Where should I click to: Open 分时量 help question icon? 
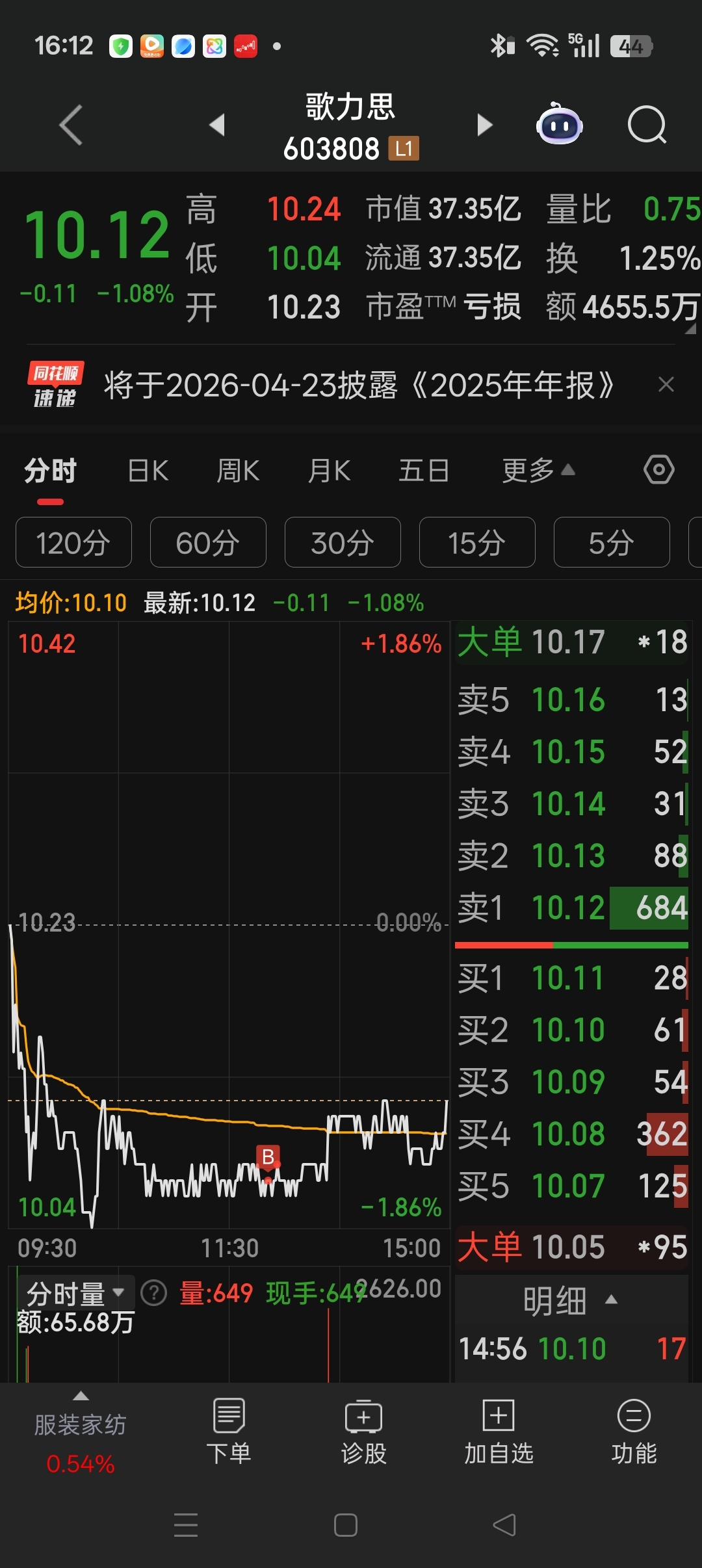click(154, 1293)
